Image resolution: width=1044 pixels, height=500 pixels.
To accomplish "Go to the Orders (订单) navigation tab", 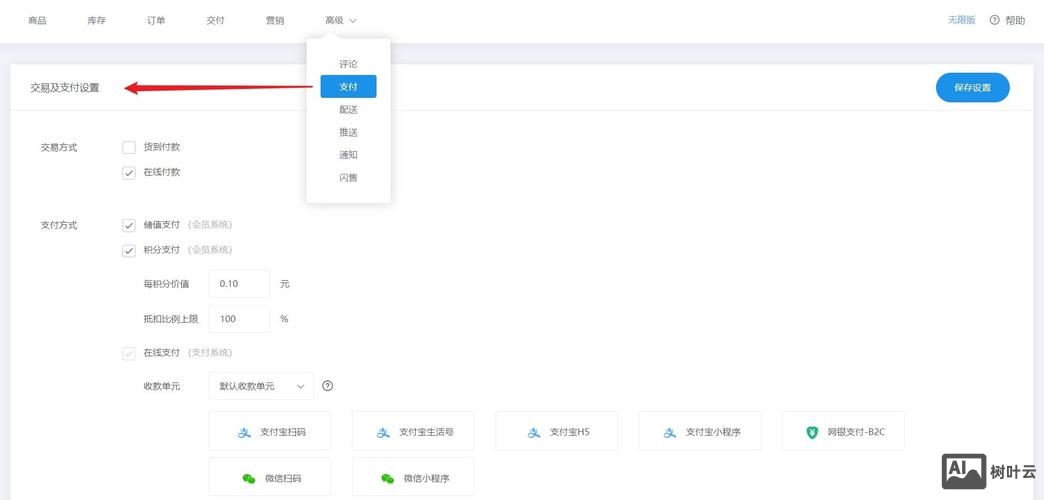I will click(156, 20).
